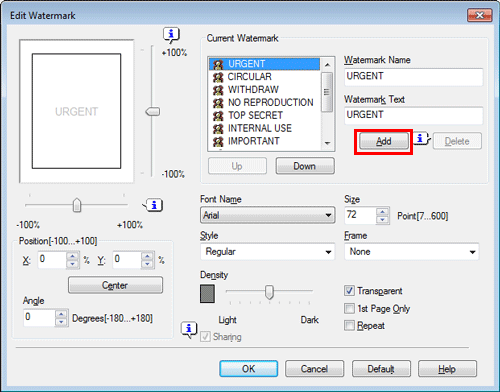Increase the font Size spinner
Image resolution: width=500 pixels, height=392 pixels.
click(382, 212)
